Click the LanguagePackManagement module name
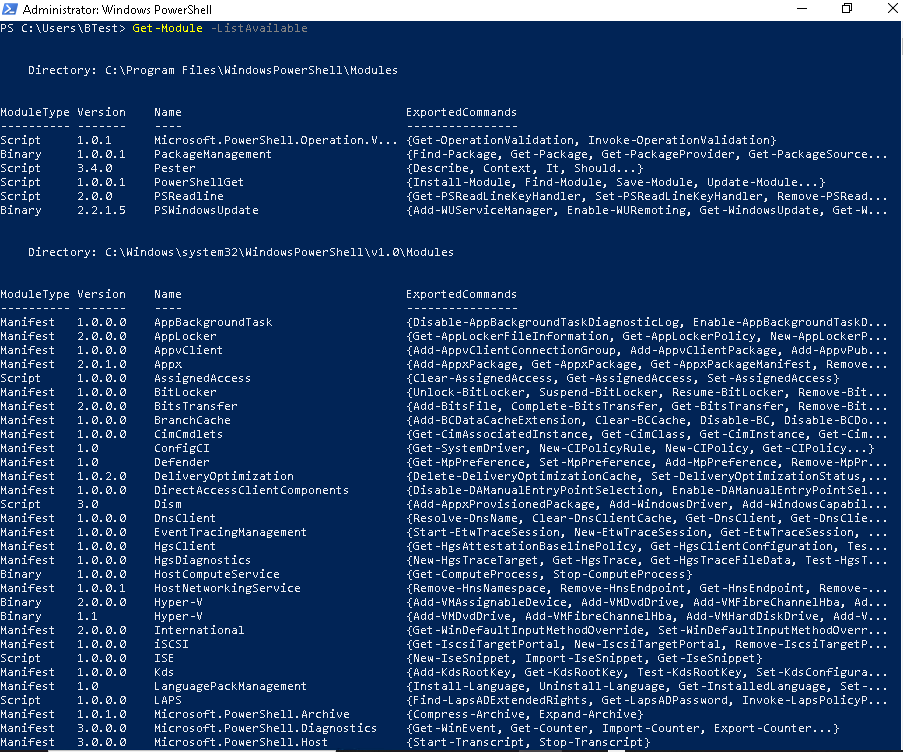 tap(230, 686)
